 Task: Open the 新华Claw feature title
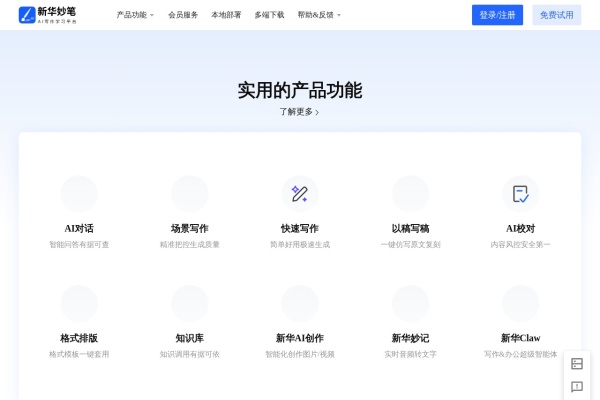pos(520,338)
